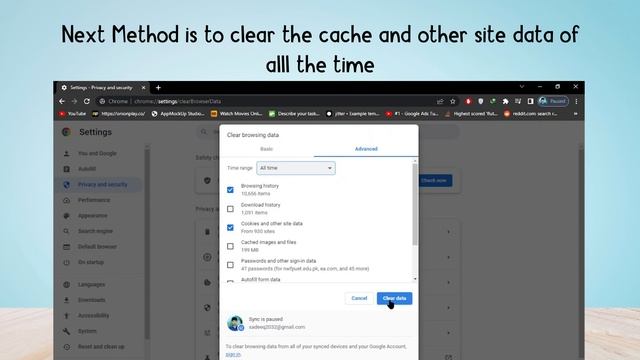This screenshot has height=360, width=640.
Task: Open System settings in sidebar
Action: tap(87, 331)
